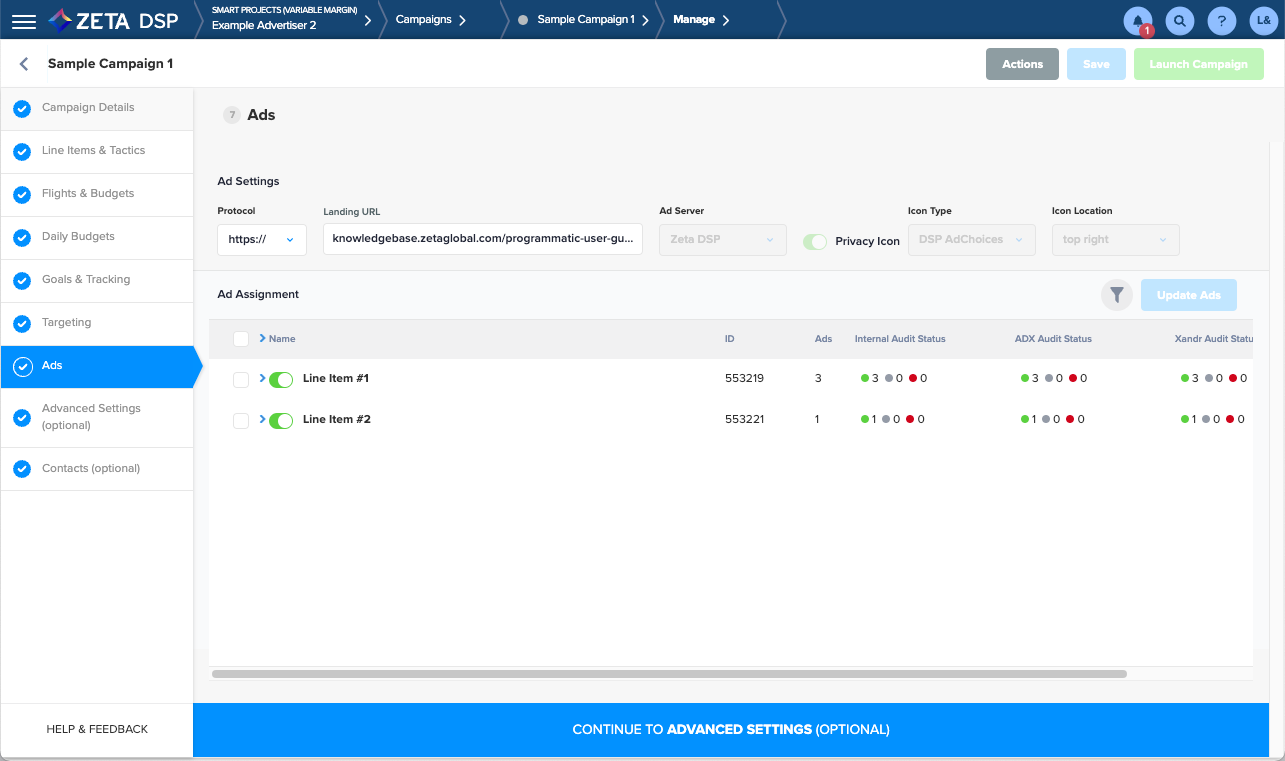Open the Icon Location dropdown

(x=1115, y=240)
